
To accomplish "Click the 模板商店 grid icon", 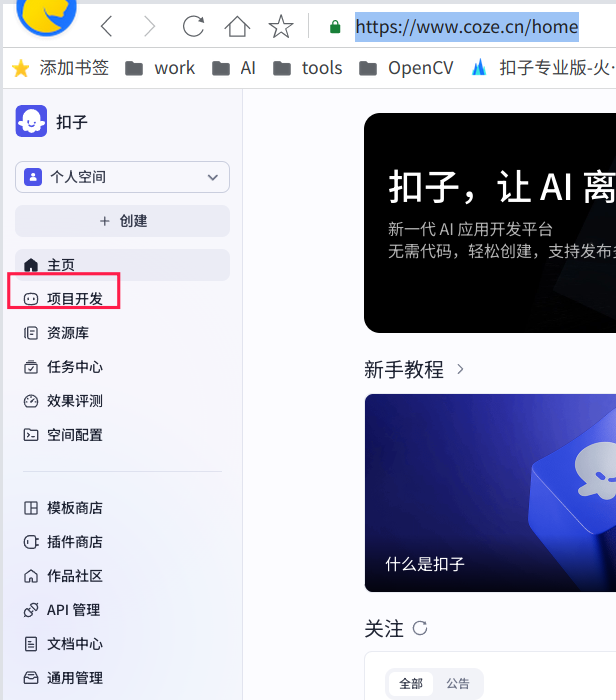I will (x=31, y=508).
